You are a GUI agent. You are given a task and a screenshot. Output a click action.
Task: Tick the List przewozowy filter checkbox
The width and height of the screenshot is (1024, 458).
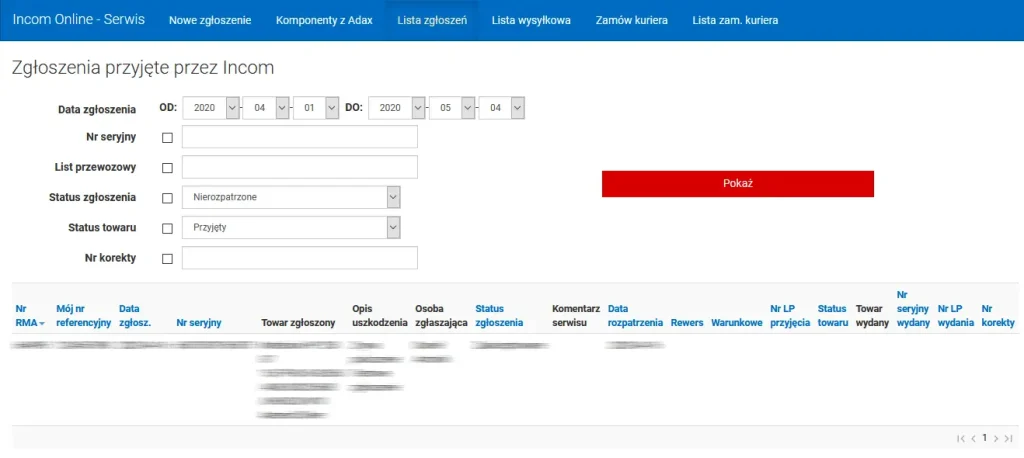[167, 168]
